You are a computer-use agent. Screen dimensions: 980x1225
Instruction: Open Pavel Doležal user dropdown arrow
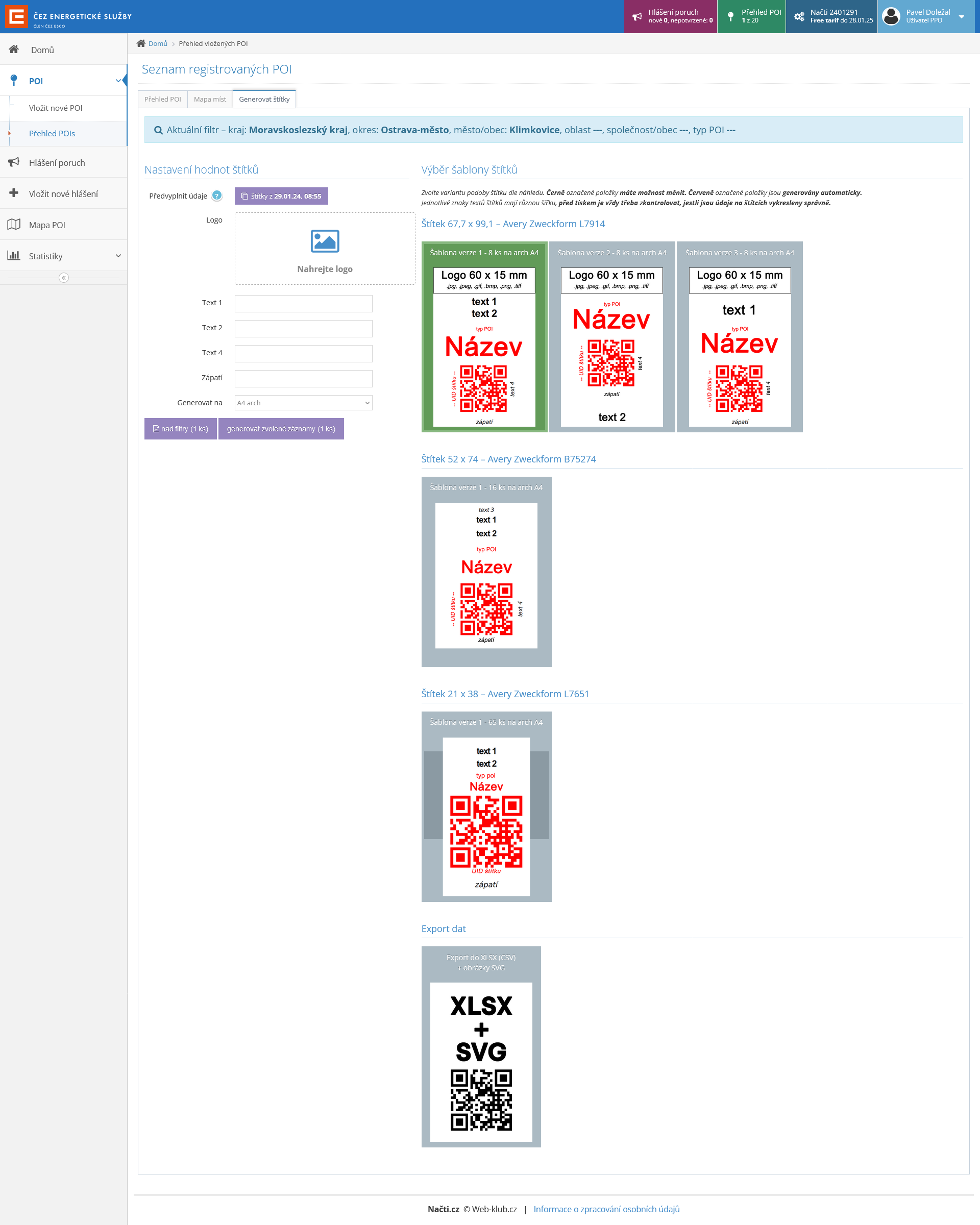(x=961, y=16)
